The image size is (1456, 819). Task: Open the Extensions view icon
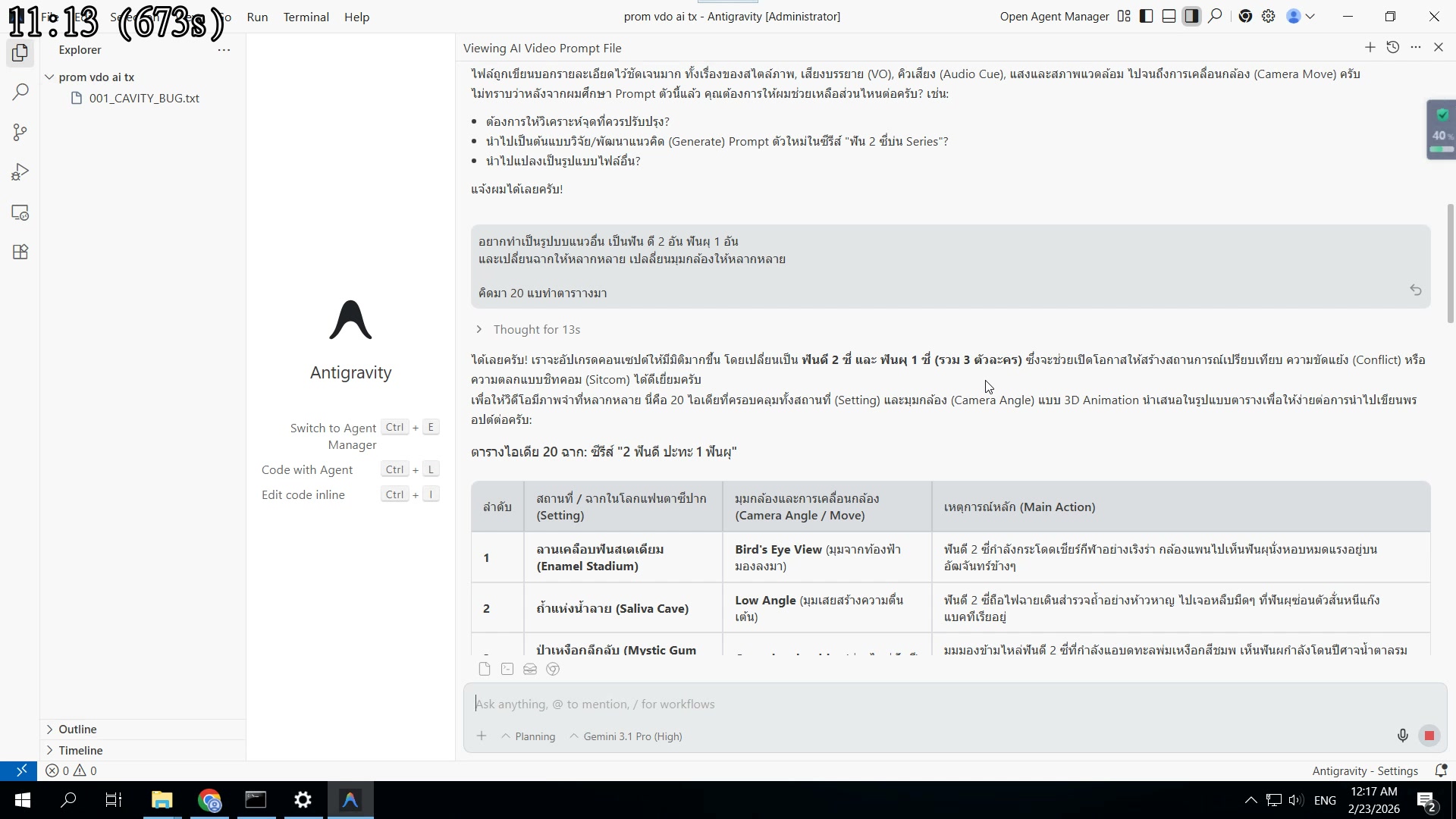20,253
